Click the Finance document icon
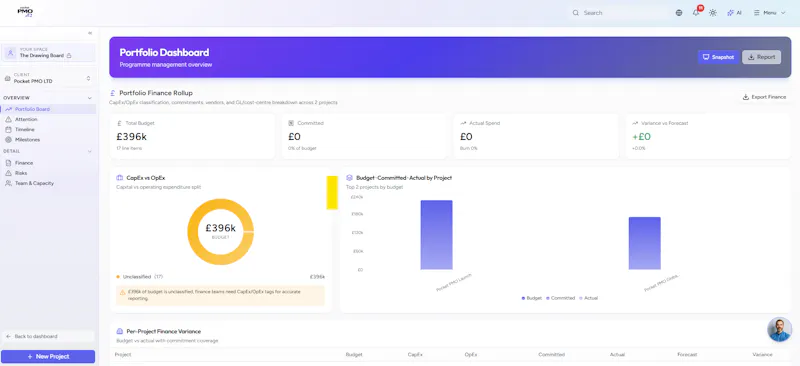Viewport: 800px width, 366px height. [x=8, y=163]
